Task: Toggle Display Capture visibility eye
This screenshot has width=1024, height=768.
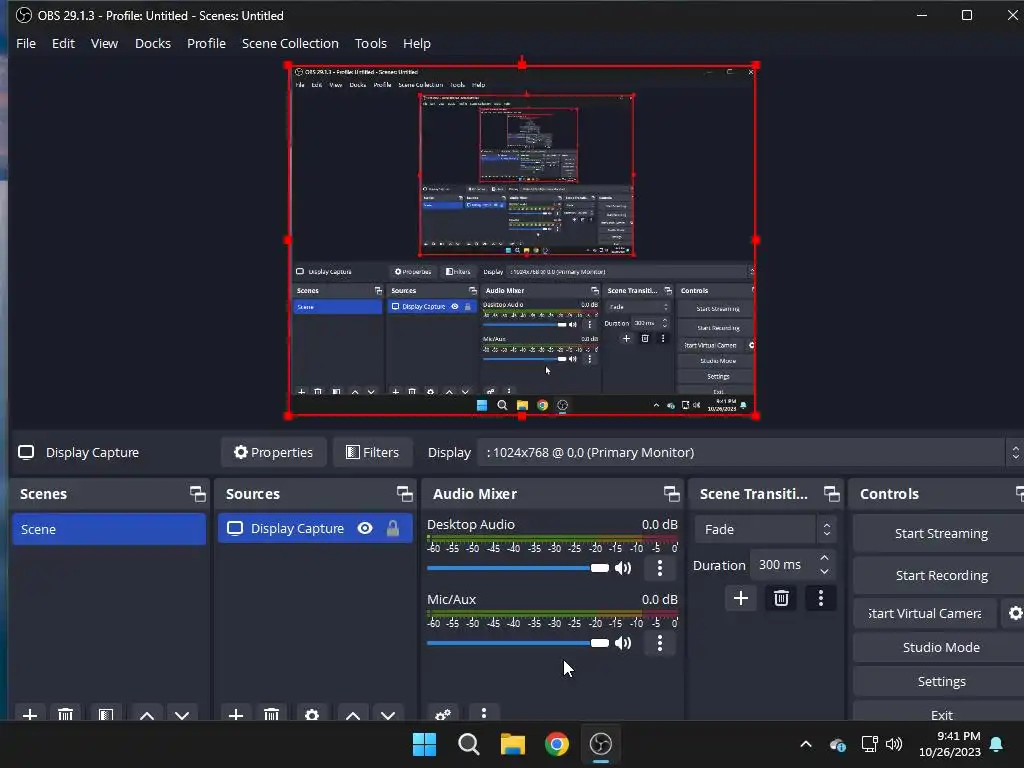Action: (x=365, y=528)
